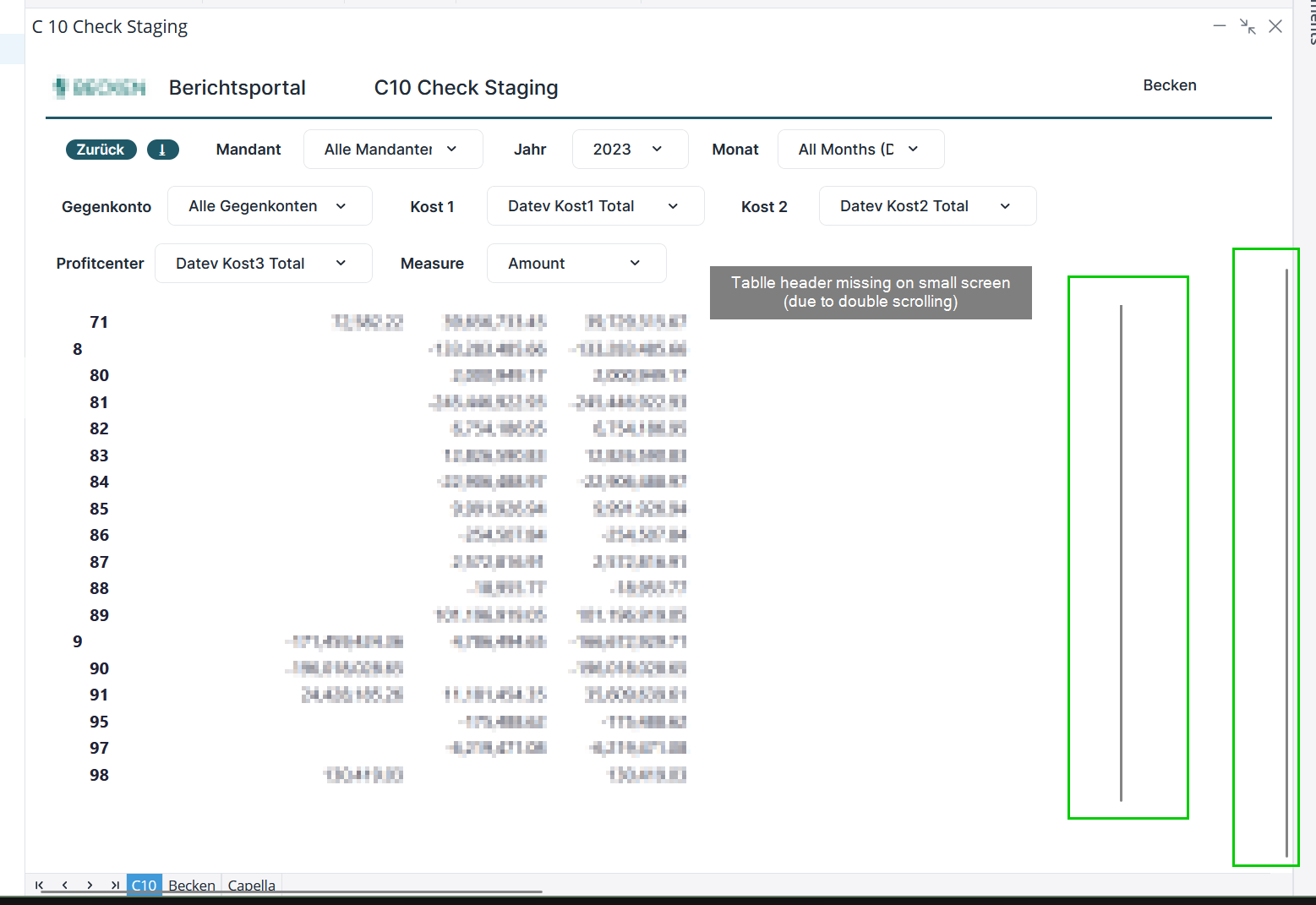Viewport: 1316px width, 905px height.
Task: Click the Becken link in header
Action: coord(1169,85)
